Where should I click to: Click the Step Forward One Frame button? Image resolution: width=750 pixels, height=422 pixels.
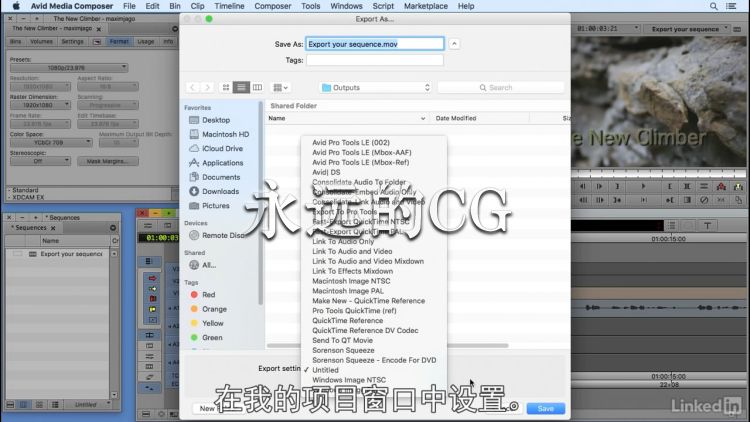pos(599,187)
